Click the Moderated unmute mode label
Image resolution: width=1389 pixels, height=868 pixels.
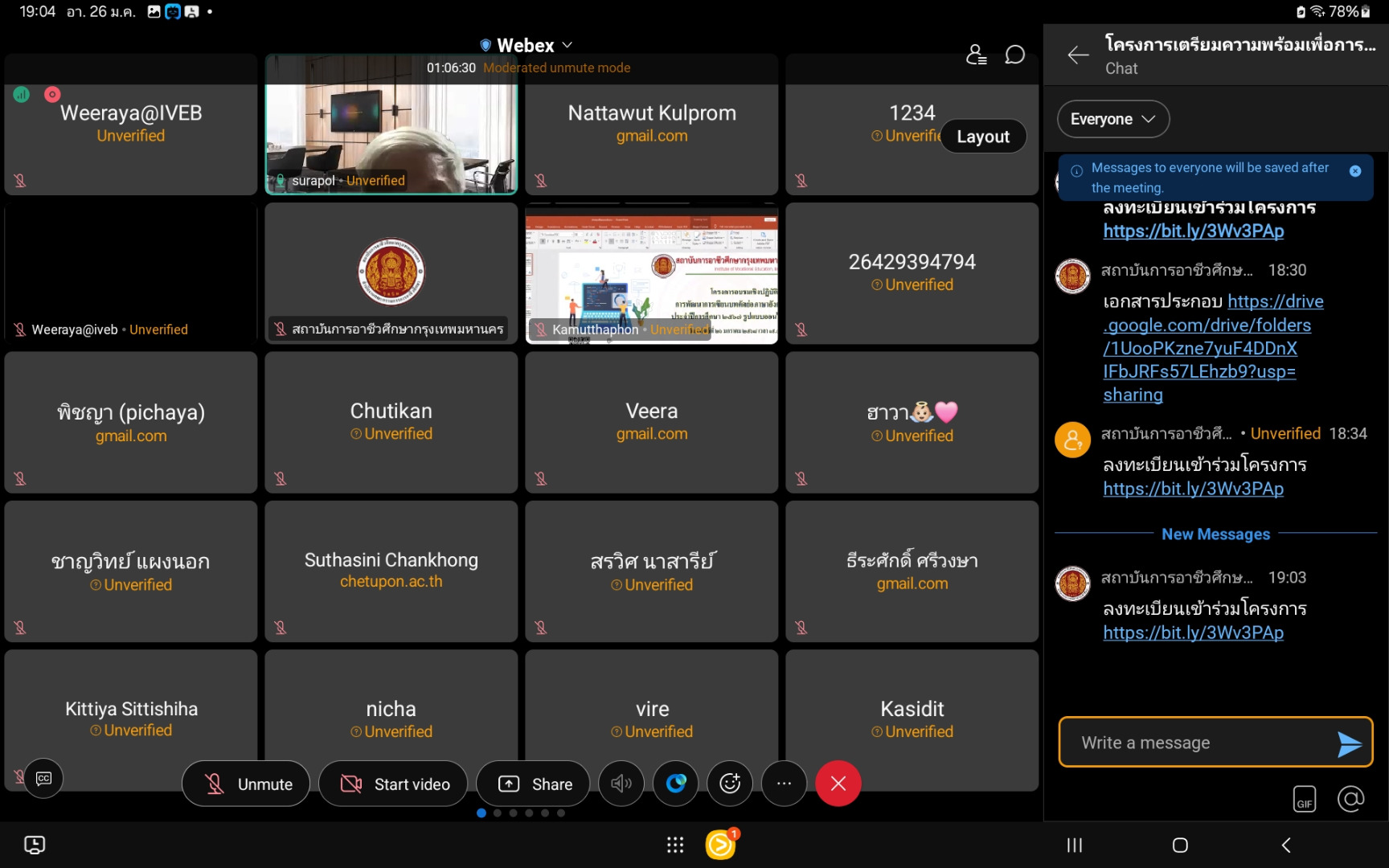556,68
